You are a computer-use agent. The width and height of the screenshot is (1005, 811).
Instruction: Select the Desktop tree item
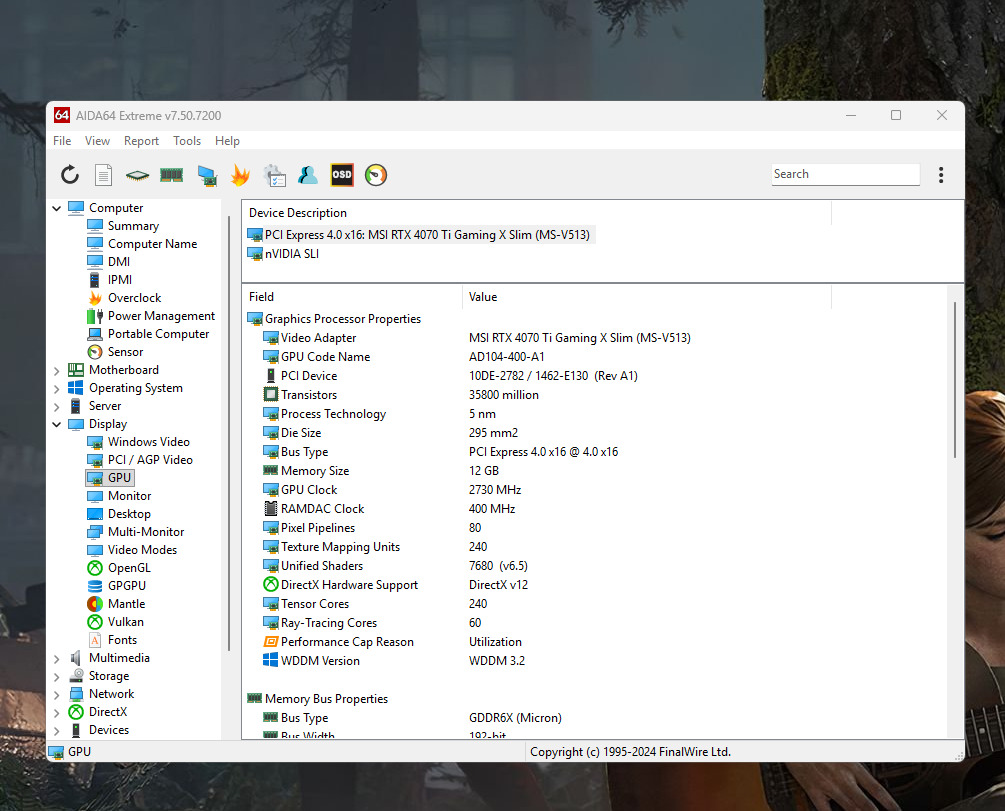(x=119, y=514)
